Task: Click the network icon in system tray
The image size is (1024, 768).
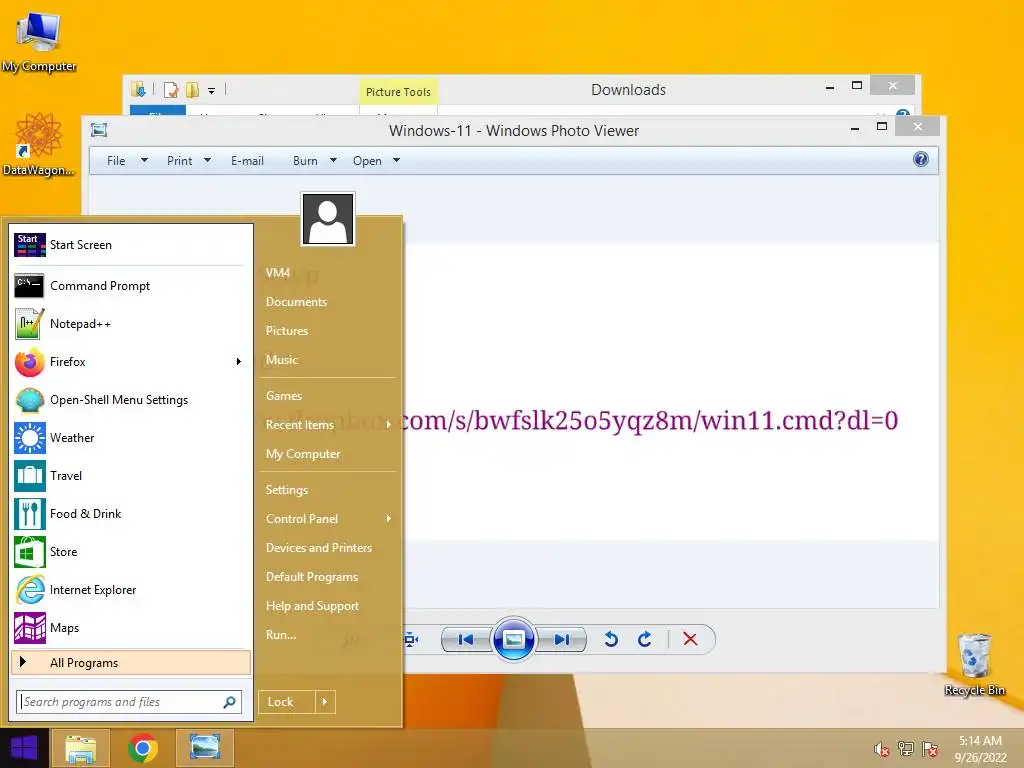Action: click(906, 749)
